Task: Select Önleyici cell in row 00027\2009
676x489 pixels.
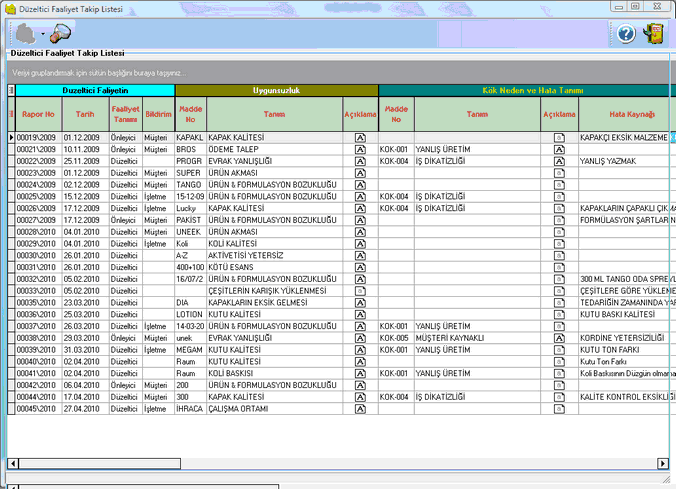Action: tap(125, 220)
